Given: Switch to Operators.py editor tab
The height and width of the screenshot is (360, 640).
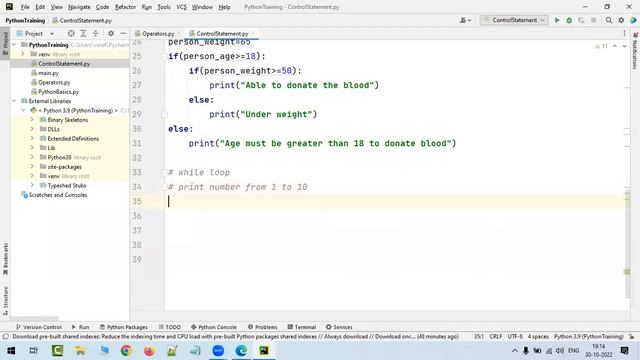Looking at the screenshot, I should coord(158,33).
